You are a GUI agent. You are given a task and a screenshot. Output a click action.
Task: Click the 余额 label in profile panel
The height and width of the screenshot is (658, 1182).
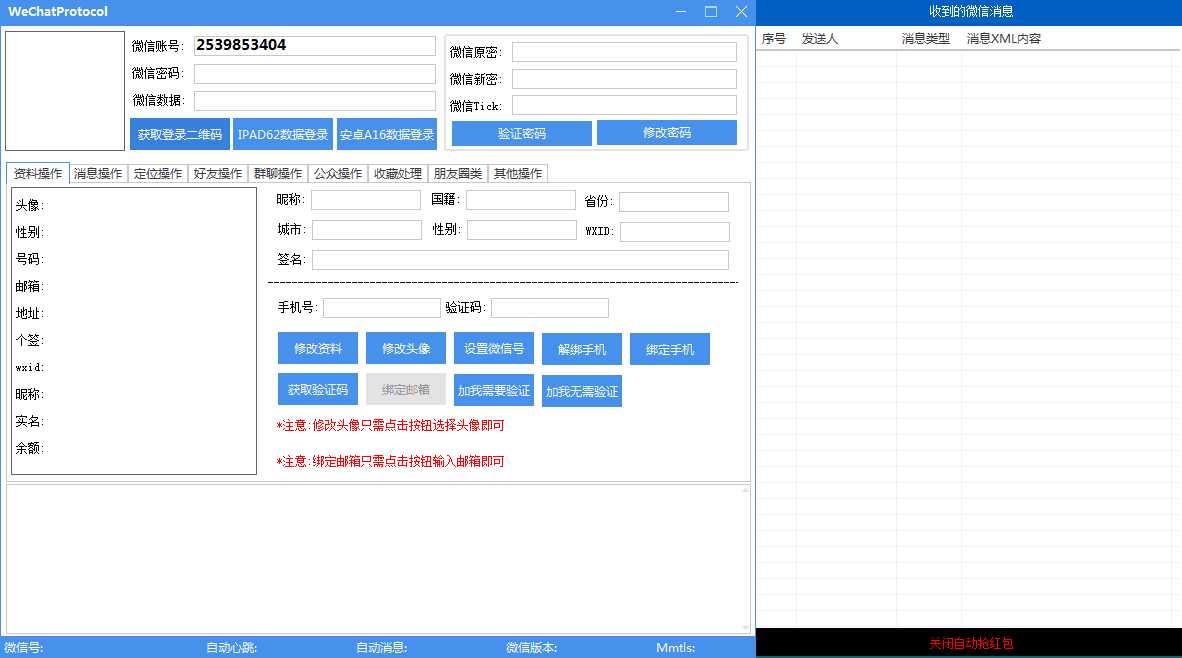(x=30, y=448)
